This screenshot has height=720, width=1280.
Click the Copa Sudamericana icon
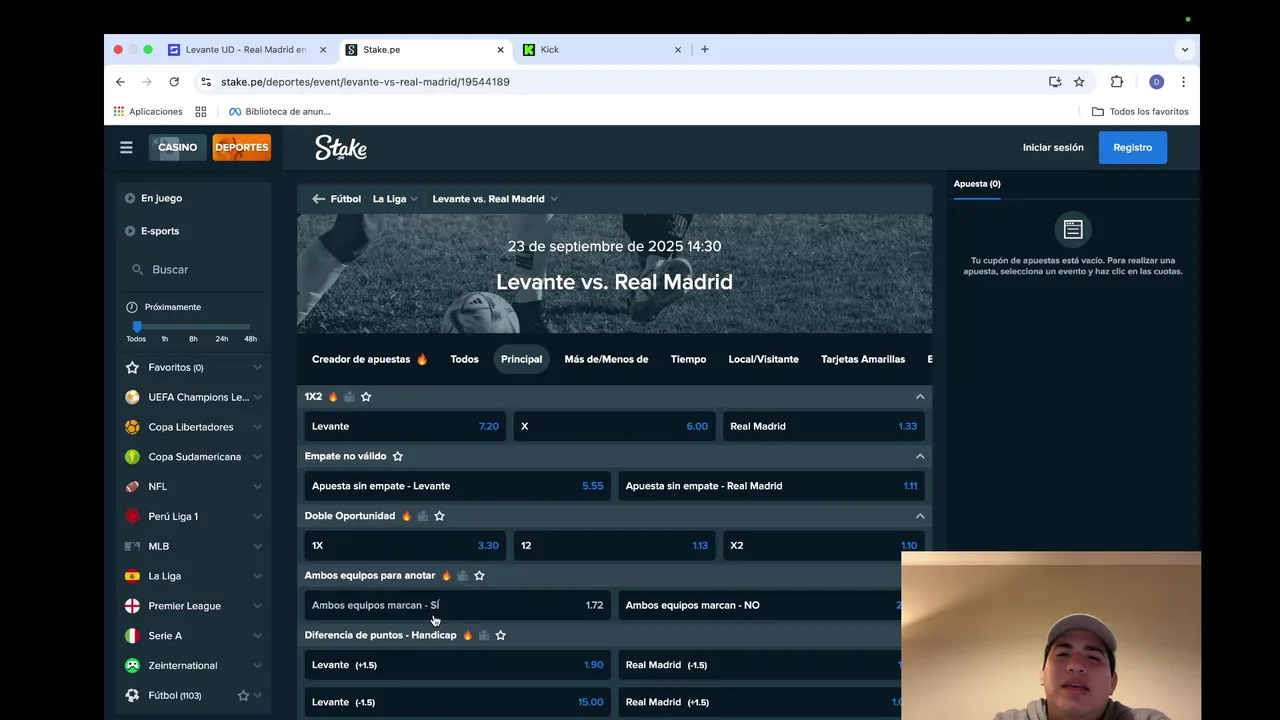click(x=132, y=457)
